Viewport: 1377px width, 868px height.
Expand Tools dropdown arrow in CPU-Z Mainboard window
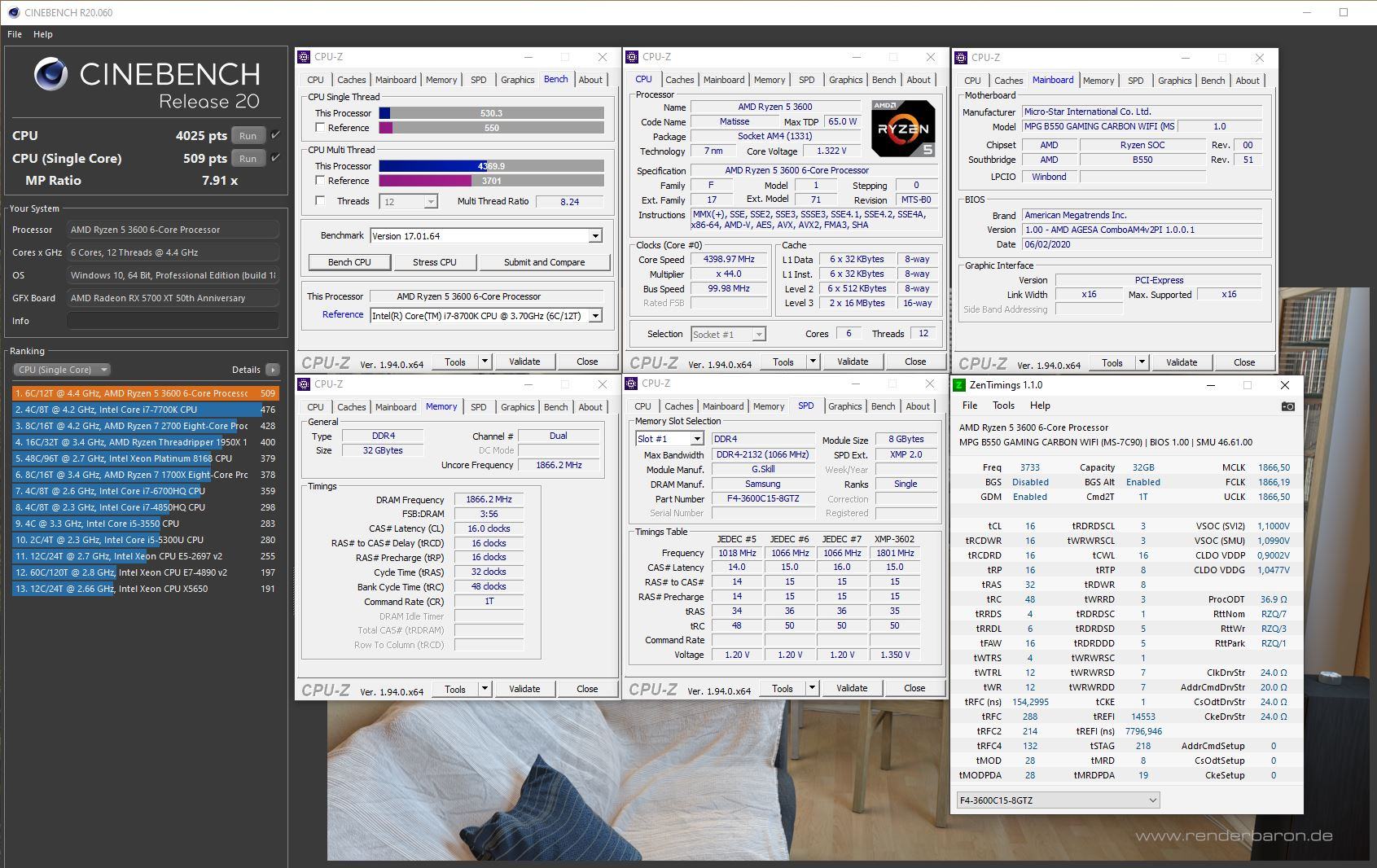[1142, 362]
